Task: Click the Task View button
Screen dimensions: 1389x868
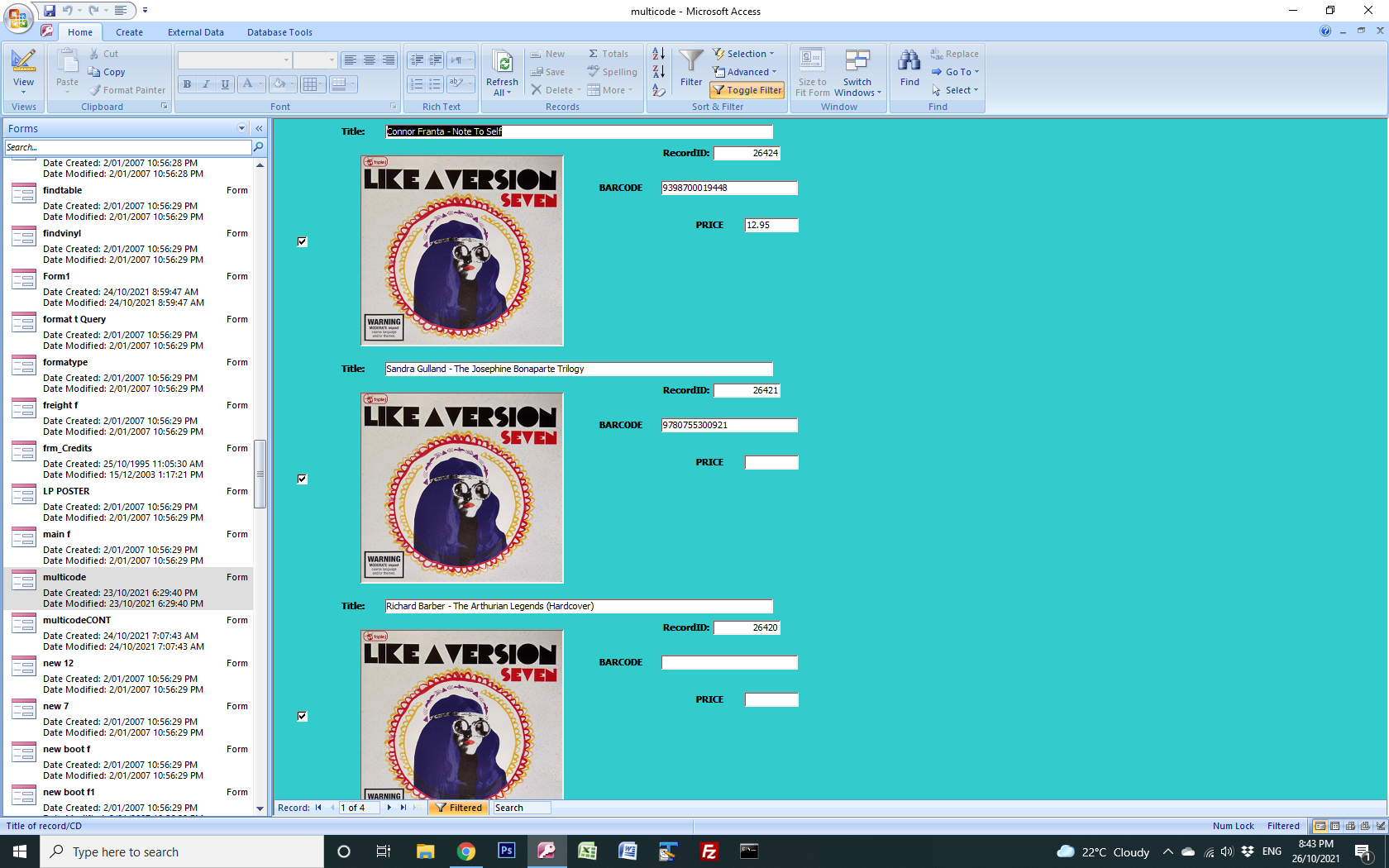Action: click(383, 851)
